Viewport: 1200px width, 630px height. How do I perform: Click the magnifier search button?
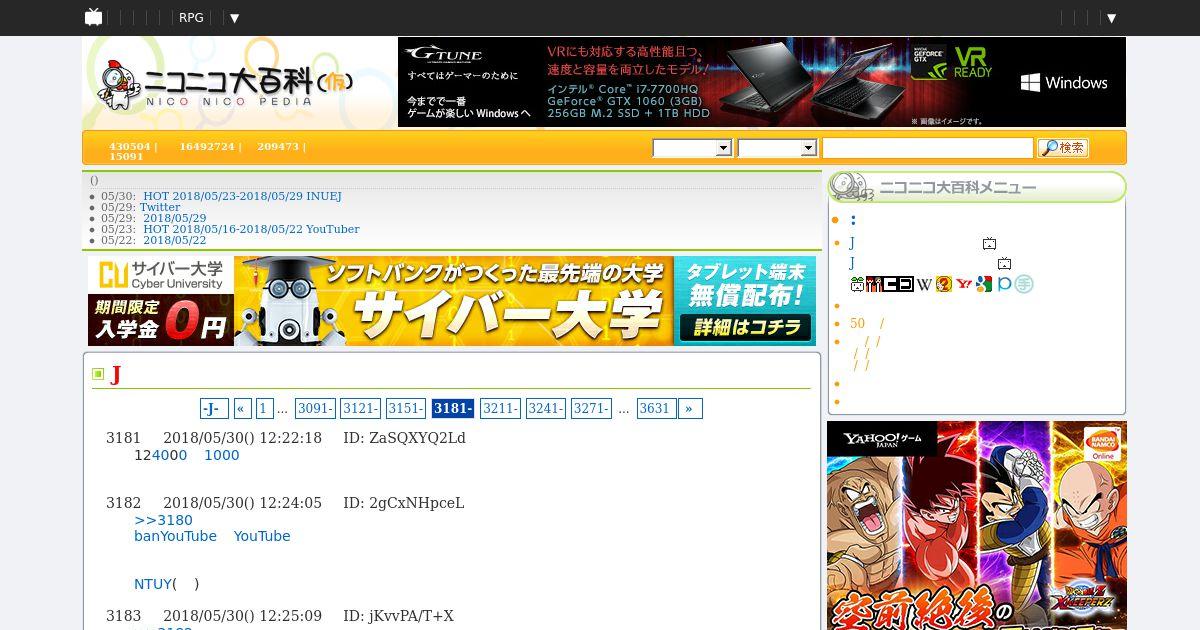[x=1062, y=148]
